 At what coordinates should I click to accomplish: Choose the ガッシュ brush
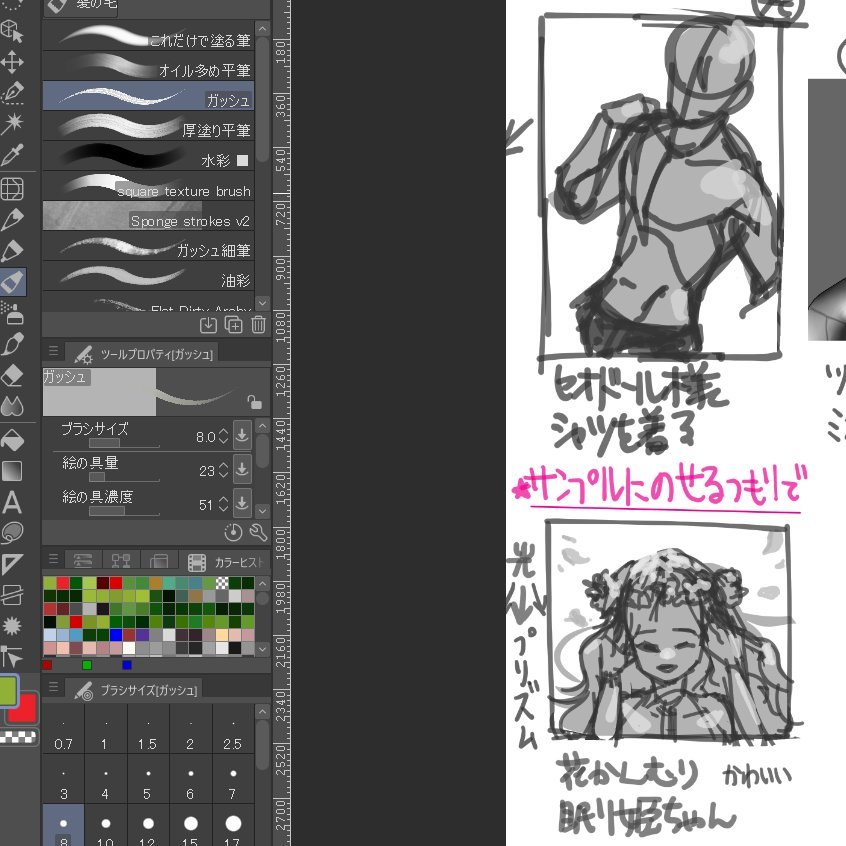148,97
